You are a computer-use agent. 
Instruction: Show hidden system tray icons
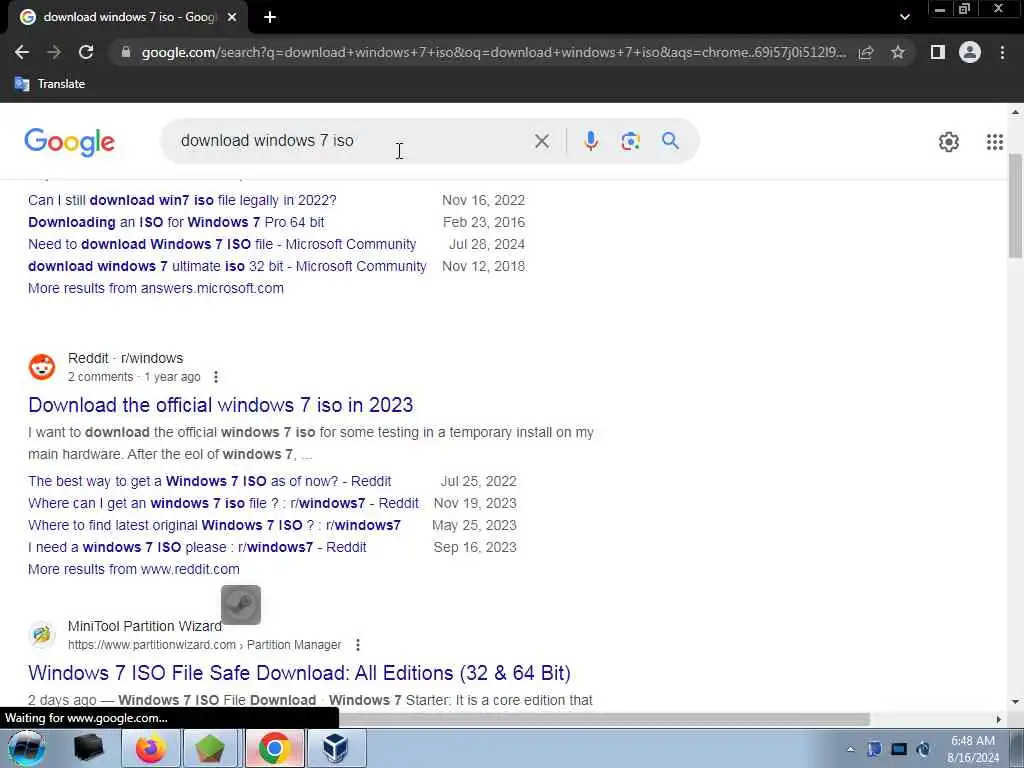[x=850, y=750]
